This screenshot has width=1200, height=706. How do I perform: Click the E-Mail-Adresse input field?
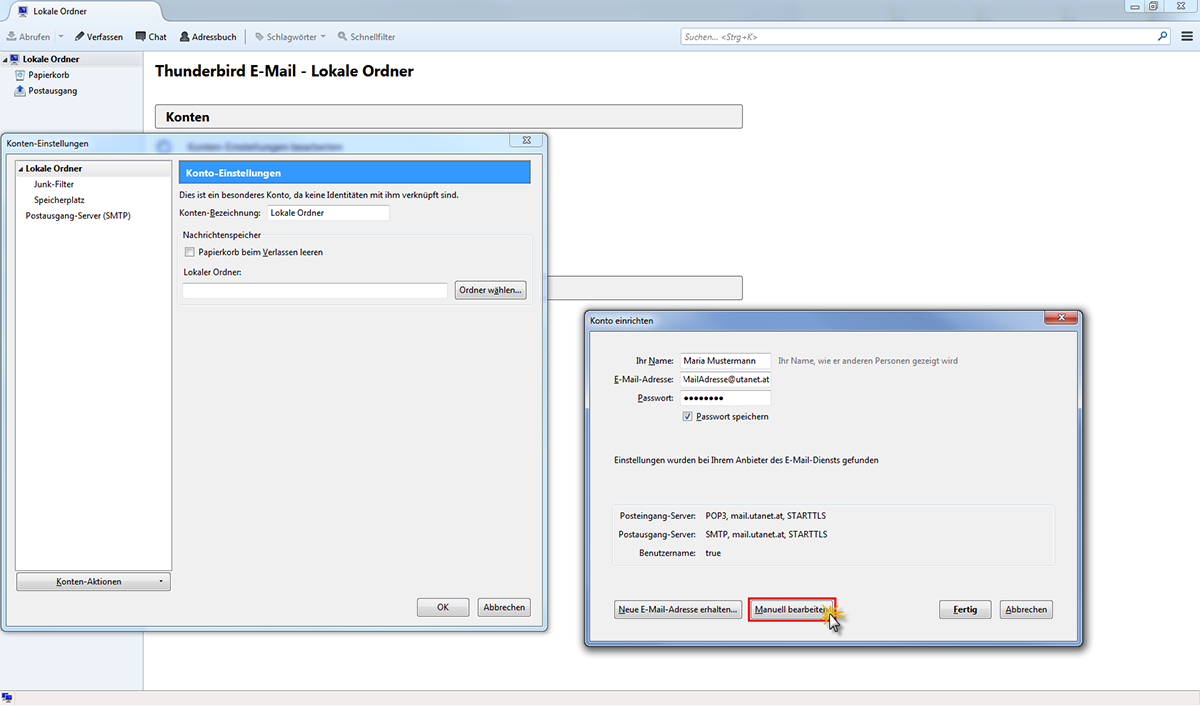click(725, 380)
